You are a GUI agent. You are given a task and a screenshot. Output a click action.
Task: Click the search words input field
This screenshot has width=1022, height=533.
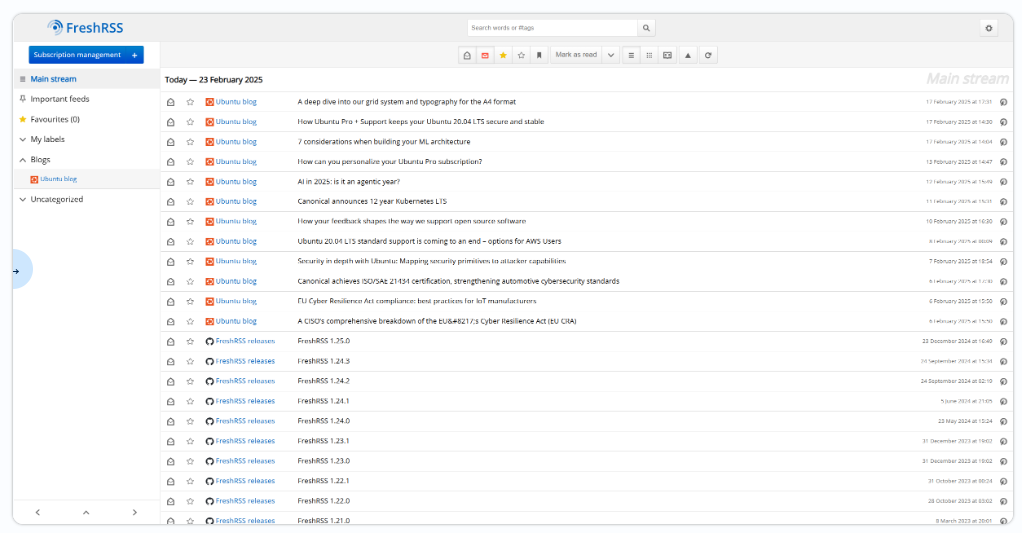coord(551,28)
